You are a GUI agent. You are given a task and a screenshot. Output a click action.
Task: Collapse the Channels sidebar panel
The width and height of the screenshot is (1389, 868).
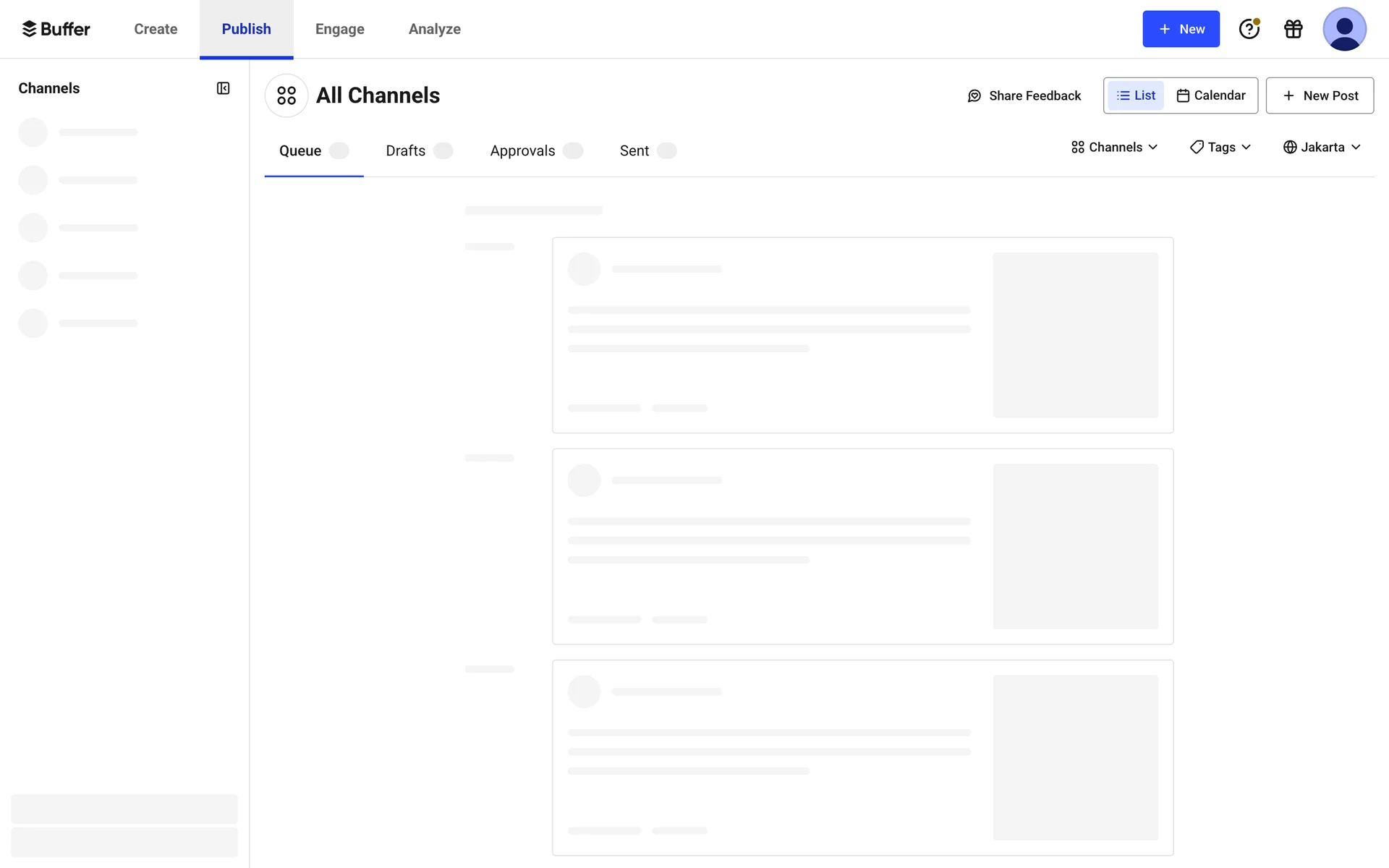pos(223,88)
